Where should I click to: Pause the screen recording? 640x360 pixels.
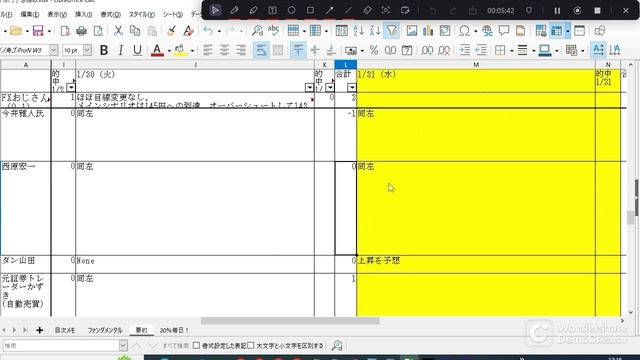[x=557, y=11]
